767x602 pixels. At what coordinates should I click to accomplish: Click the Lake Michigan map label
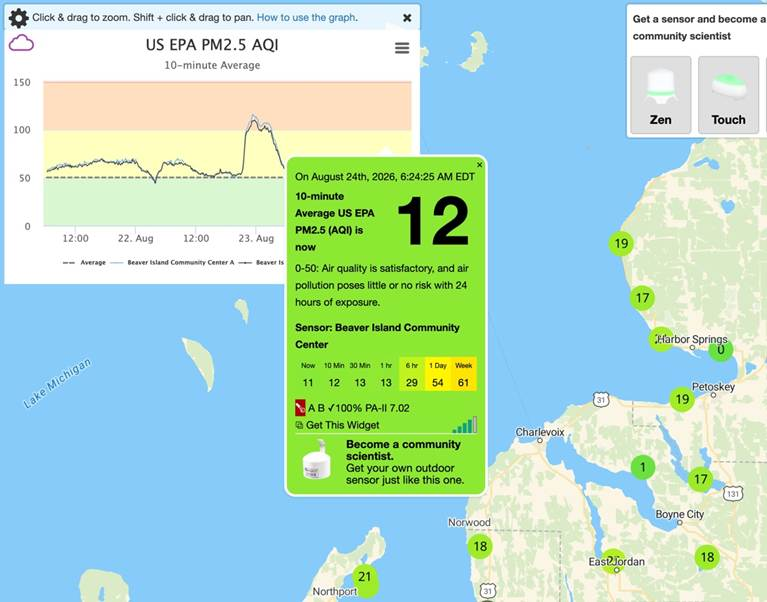[57, 383]
